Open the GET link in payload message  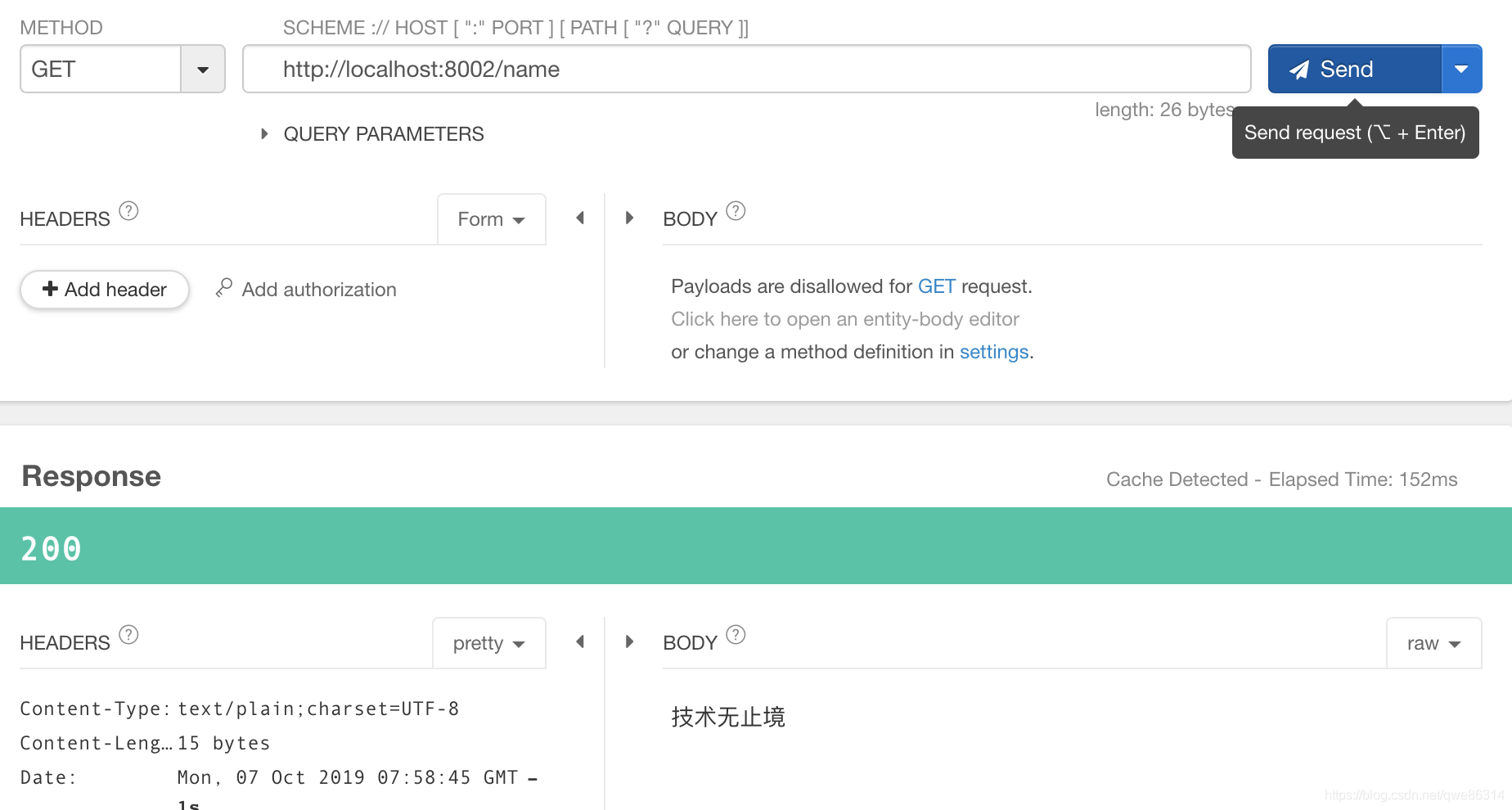click(937, 286)
